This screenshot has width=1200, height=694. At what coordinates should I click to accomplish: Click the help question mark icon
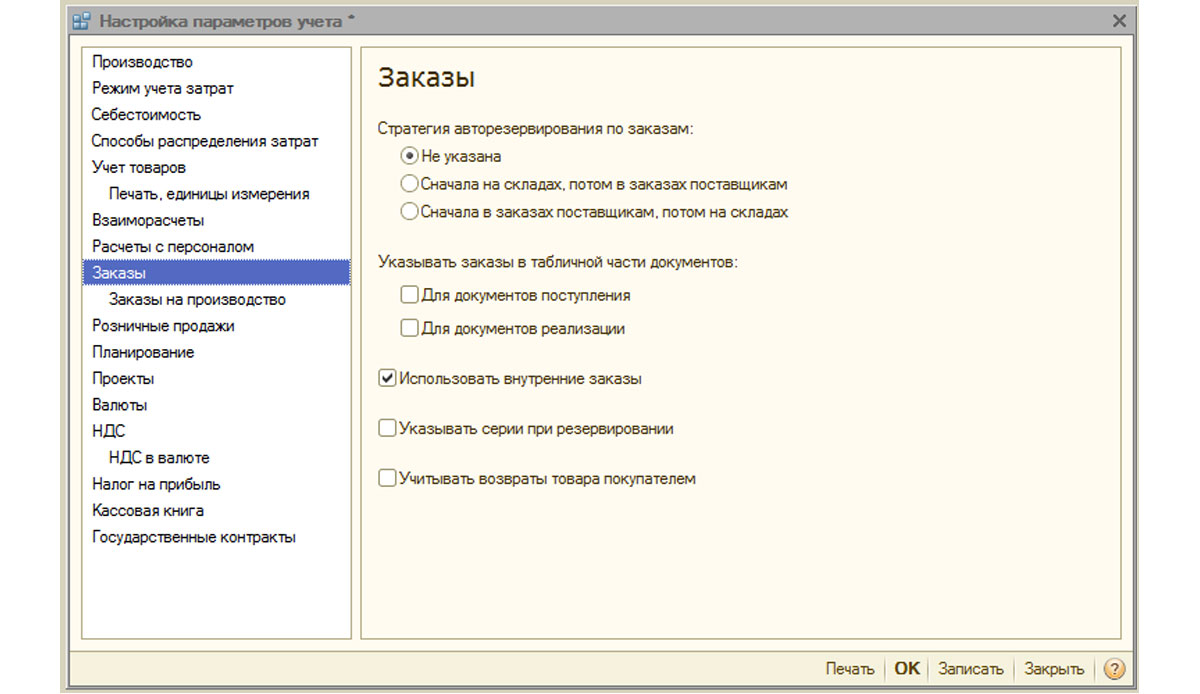tap(1115, 669)
